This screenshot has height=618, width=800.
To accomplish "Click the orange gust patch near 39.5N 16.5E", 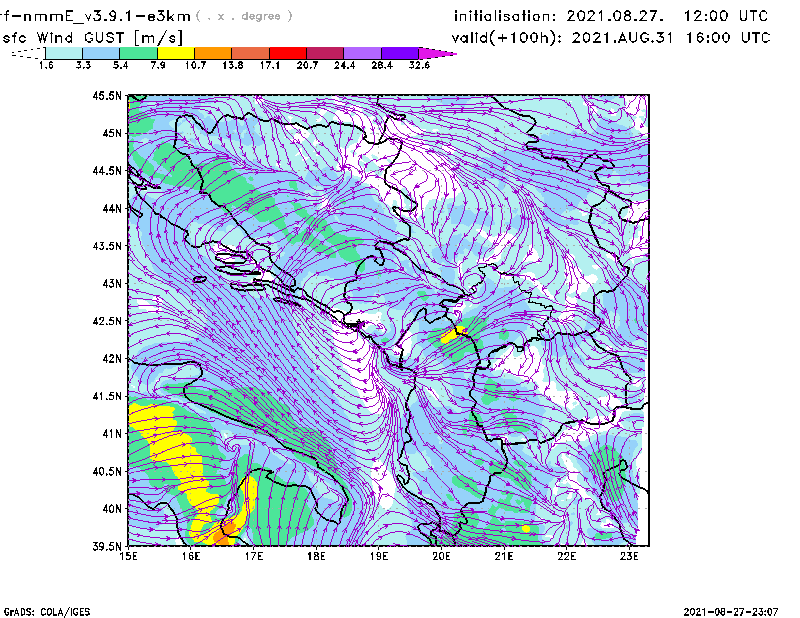I will (x=225, y=532).
